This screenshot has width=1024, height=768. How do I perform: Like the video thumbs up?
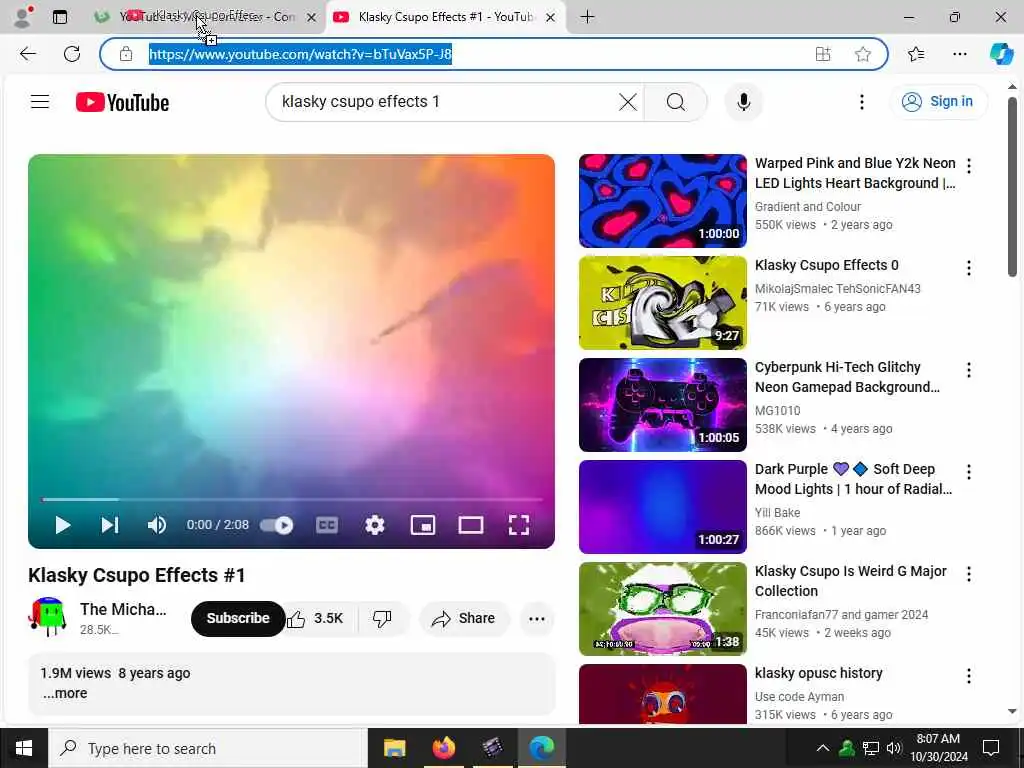(315, 618)
